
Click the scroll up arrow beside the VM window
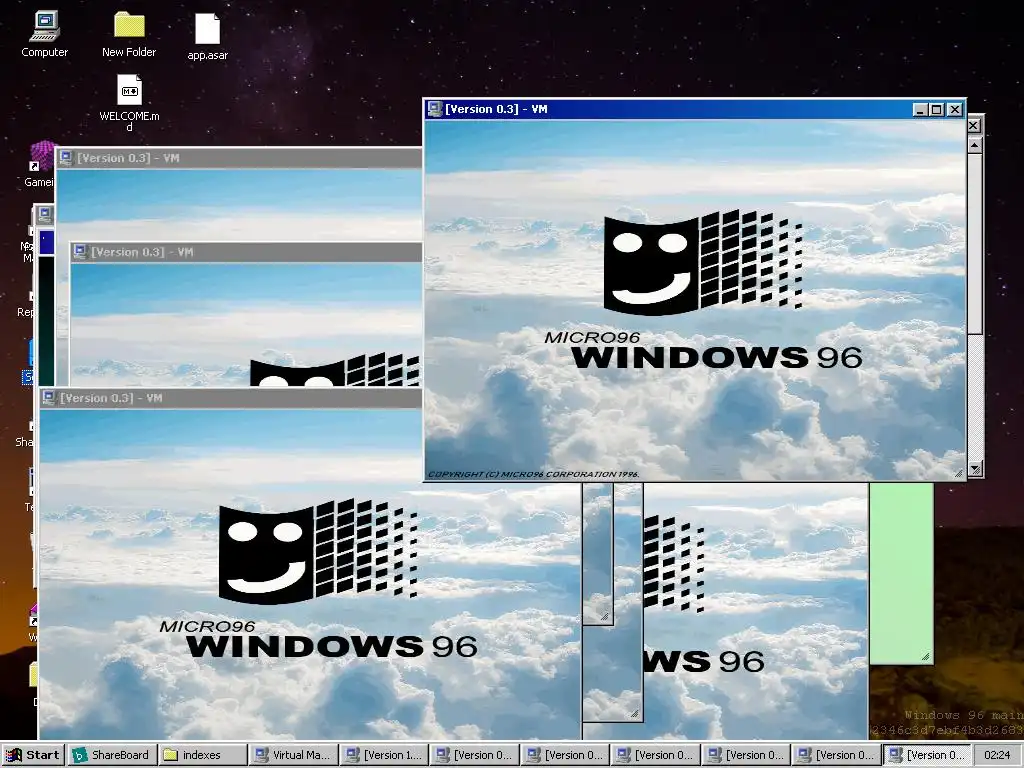tap(974, 145)
